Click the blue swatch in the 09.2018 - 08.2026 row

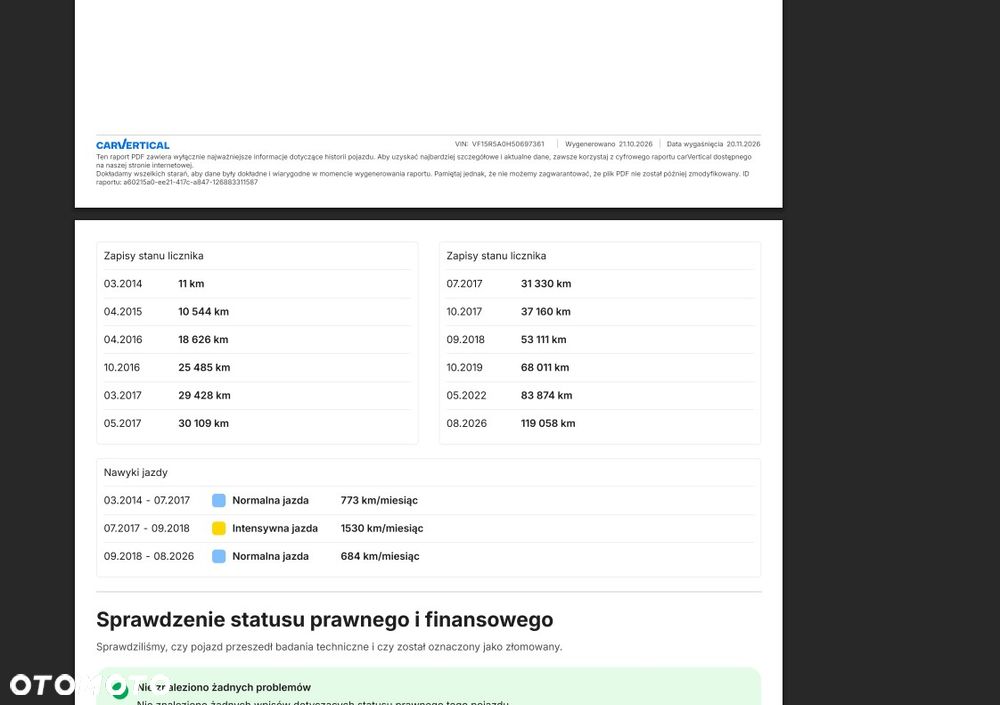[x=219, y=556]
